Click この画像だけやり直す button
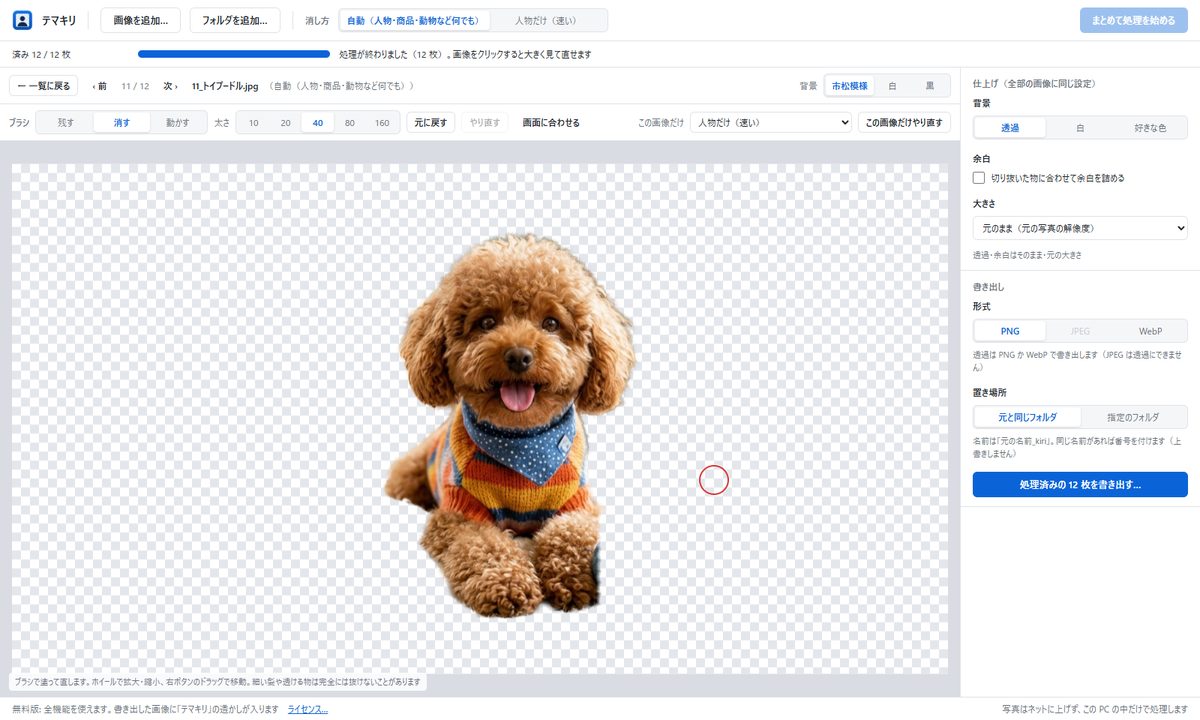 pos(904,123)
